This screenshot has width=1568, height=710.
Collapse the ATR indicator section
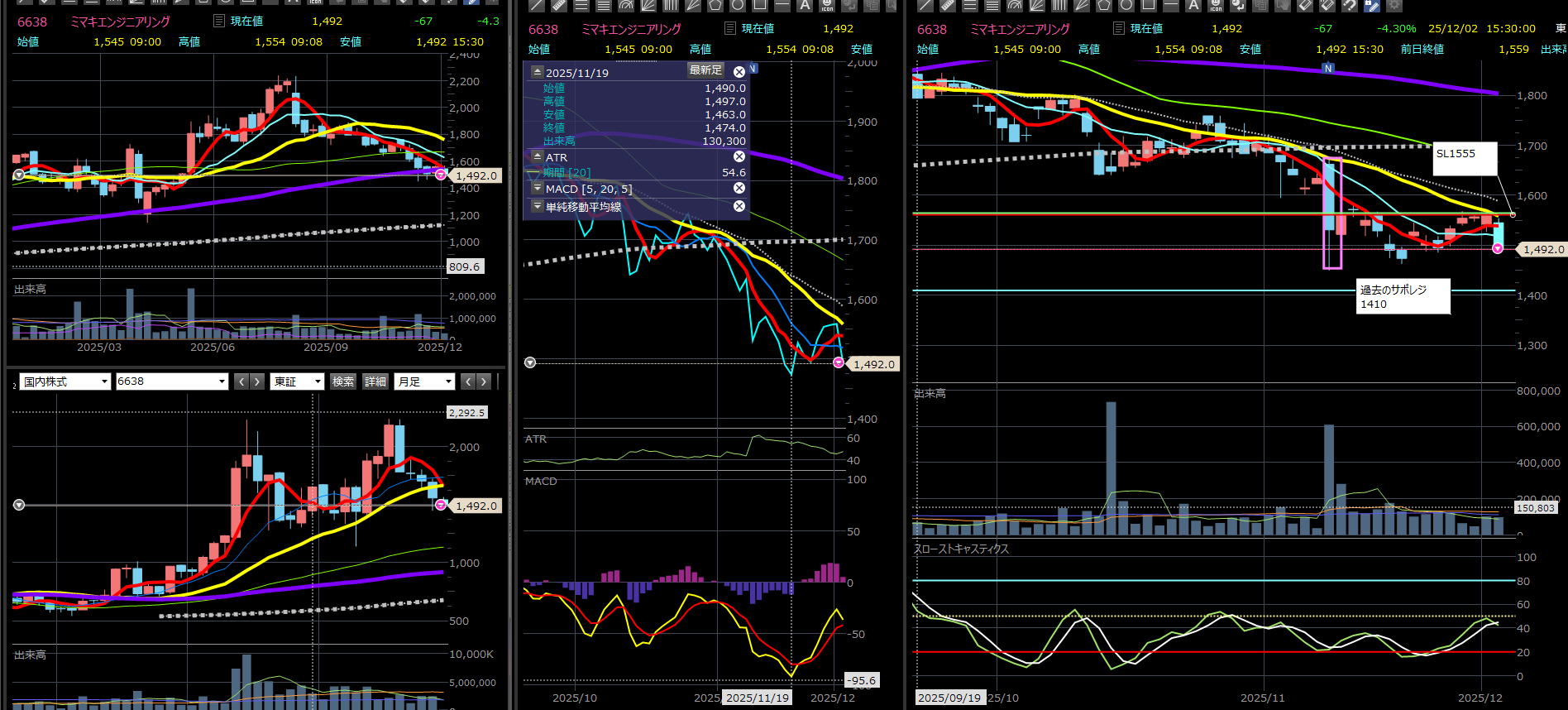(538, 156)
